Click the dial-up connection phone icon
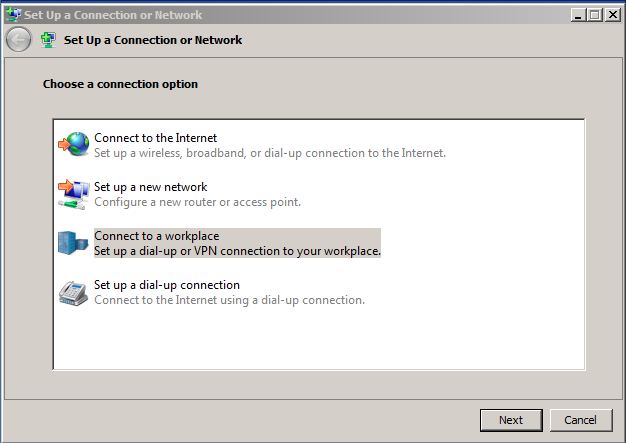Image resolution: width=626 pixels, height=443 pixels. pyautogui.click(x=74, y=292)
